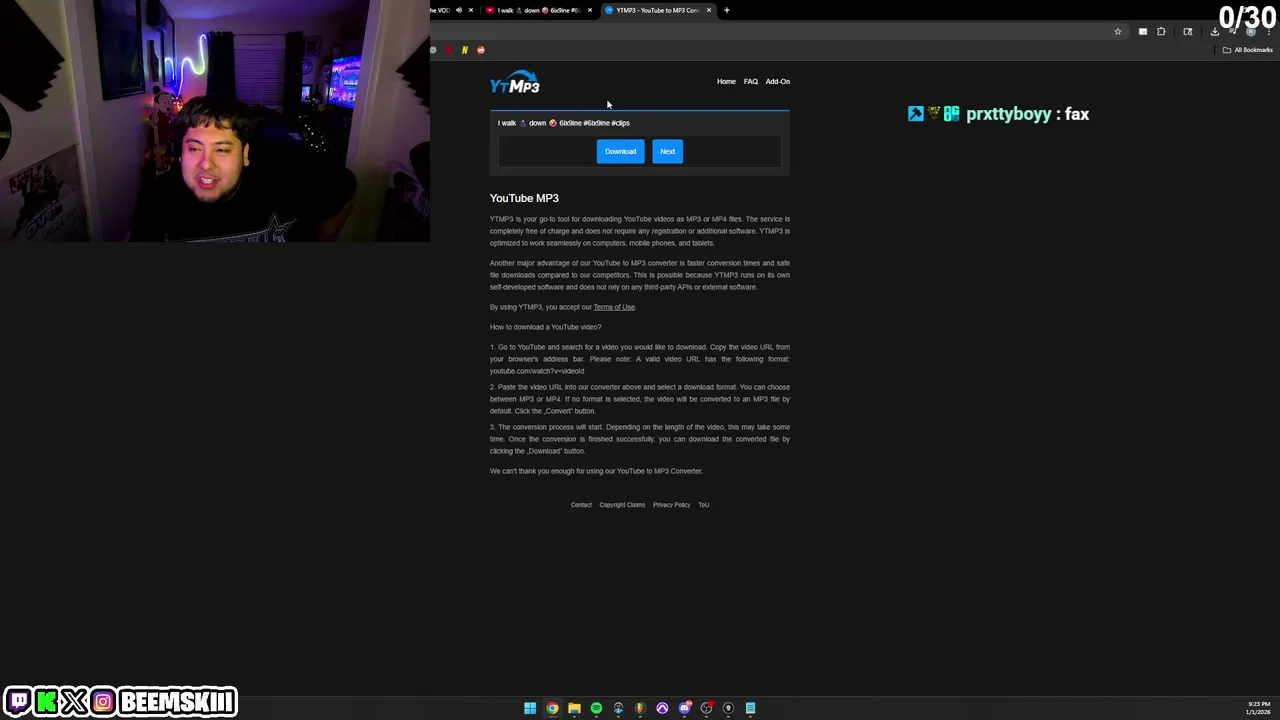The width and height of the screenshot is (1280, 720).
Task: Click the webcam overlay video
Action: pos(215,121)
